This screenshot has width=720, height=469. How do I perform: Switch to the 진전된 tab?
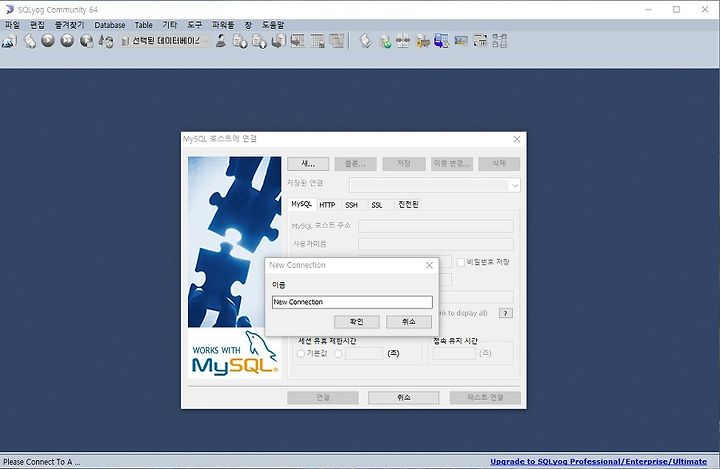(408, 204)
